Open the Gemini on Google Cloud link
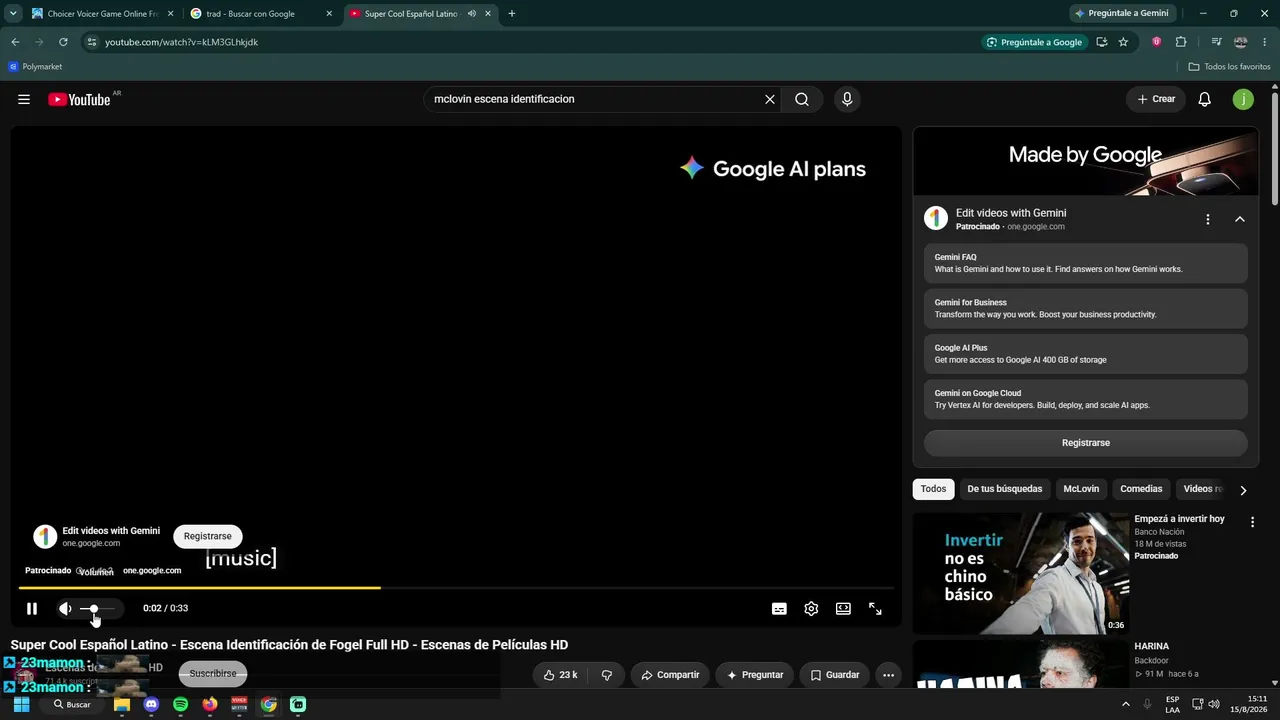 (1085, 399)
